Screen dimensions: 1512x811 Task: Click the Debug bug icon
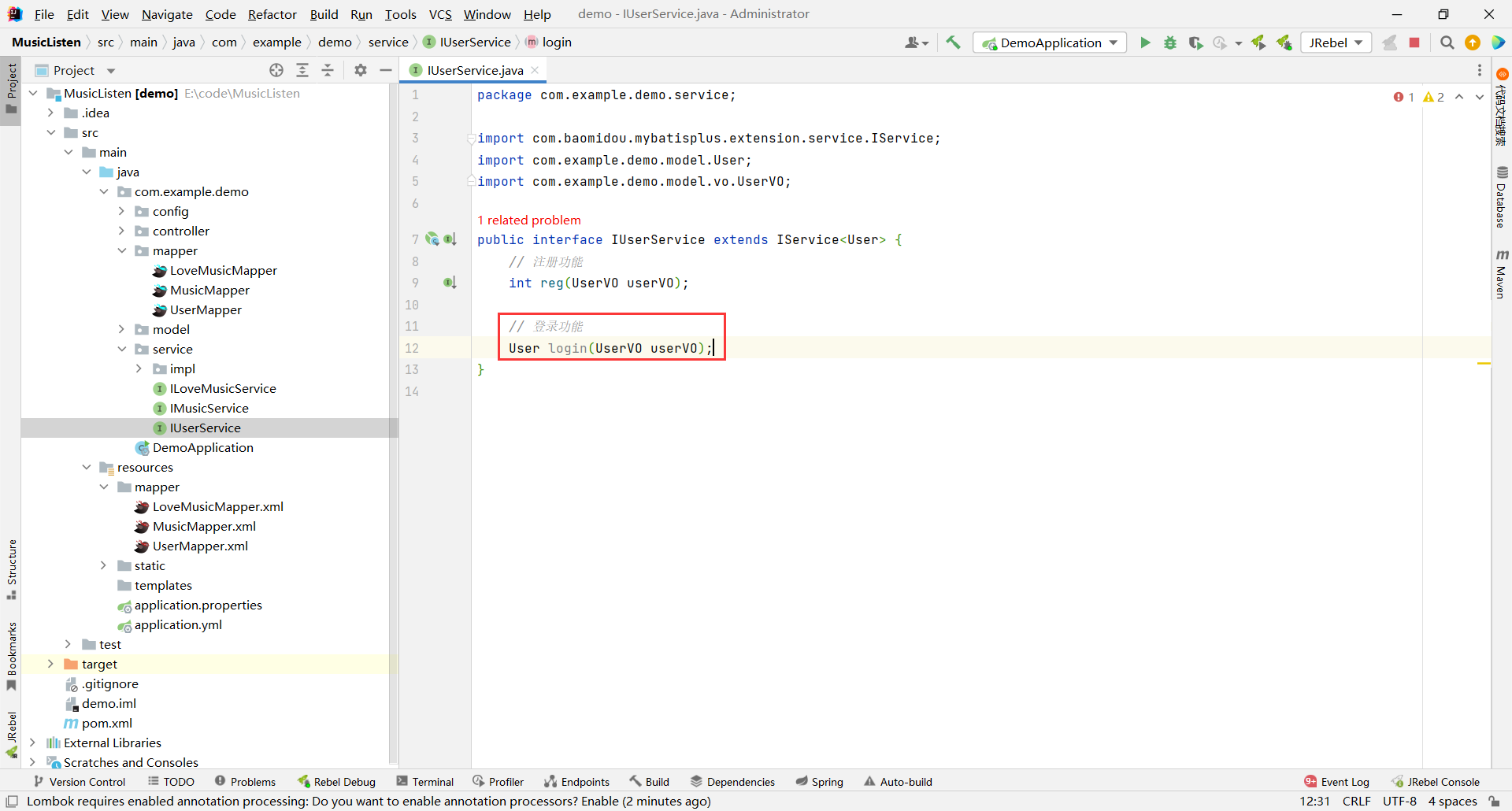[1170, 43]
